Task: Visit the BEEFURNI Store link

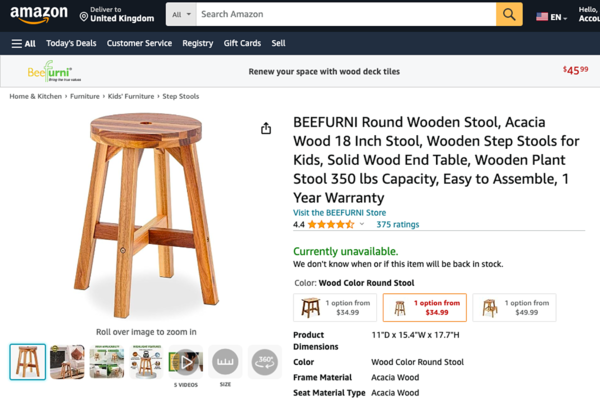Action: tap(339, 212)
